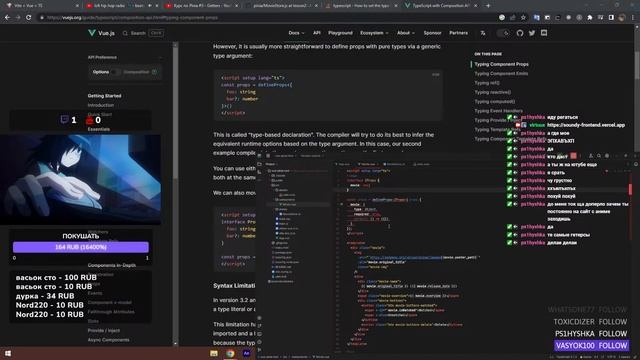Click the share icon in address bar
The height and width of the screenshot is (360, 640).
pyautogui.click(x=513, y=18)
